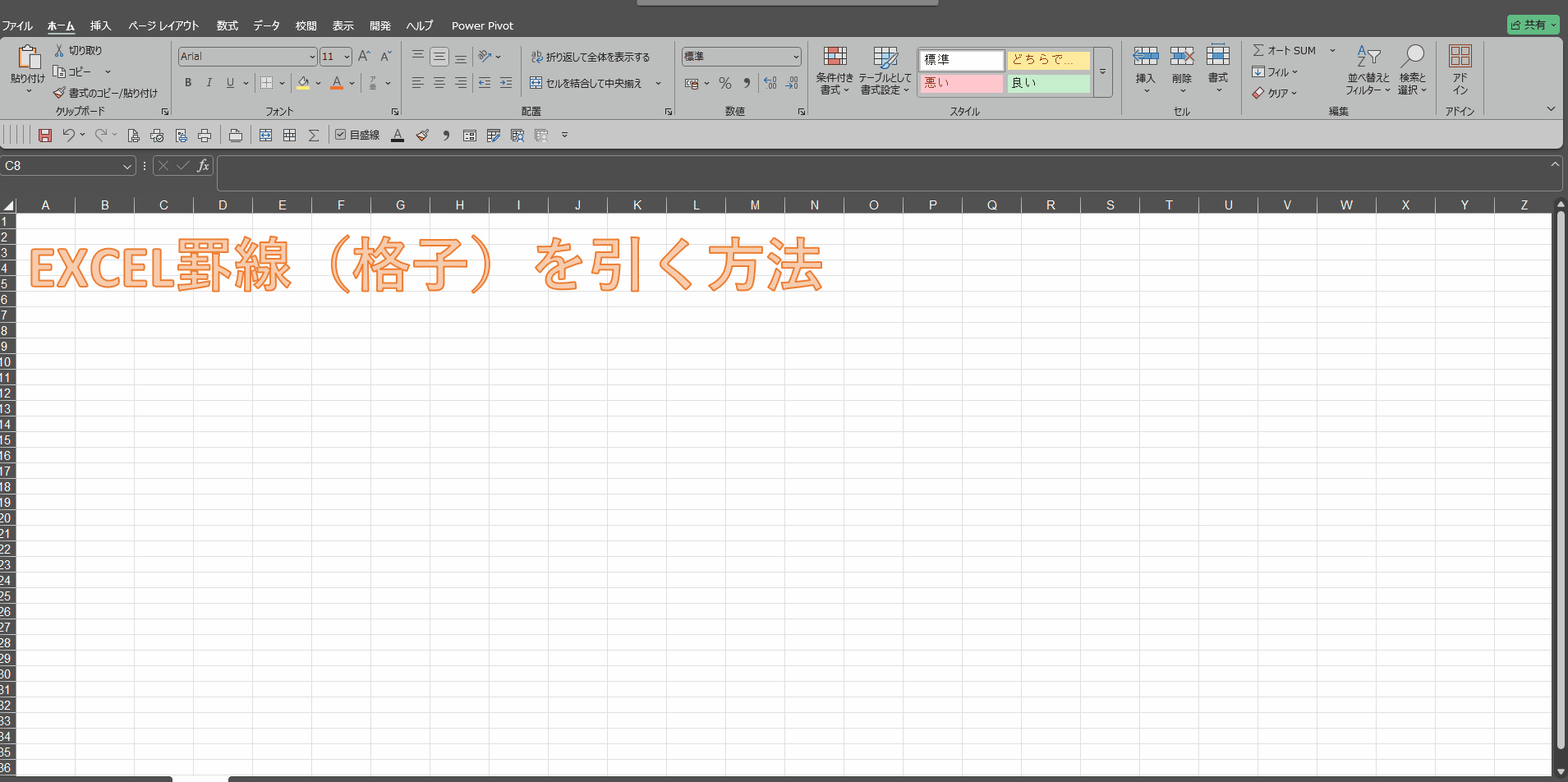Open the Arial font name dropdown
Screen dimensions: 1568x782
(312, 57)
